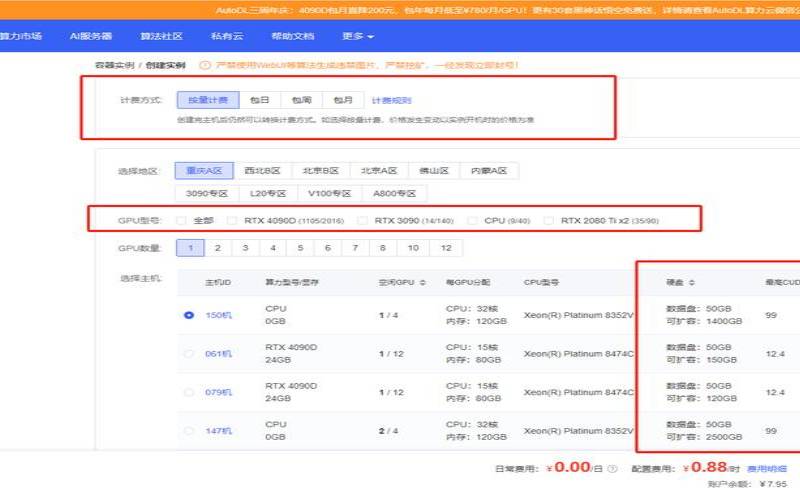Select host 061机 radio button
The width and height of the screenshot is (800, 500).
point(189,353)
